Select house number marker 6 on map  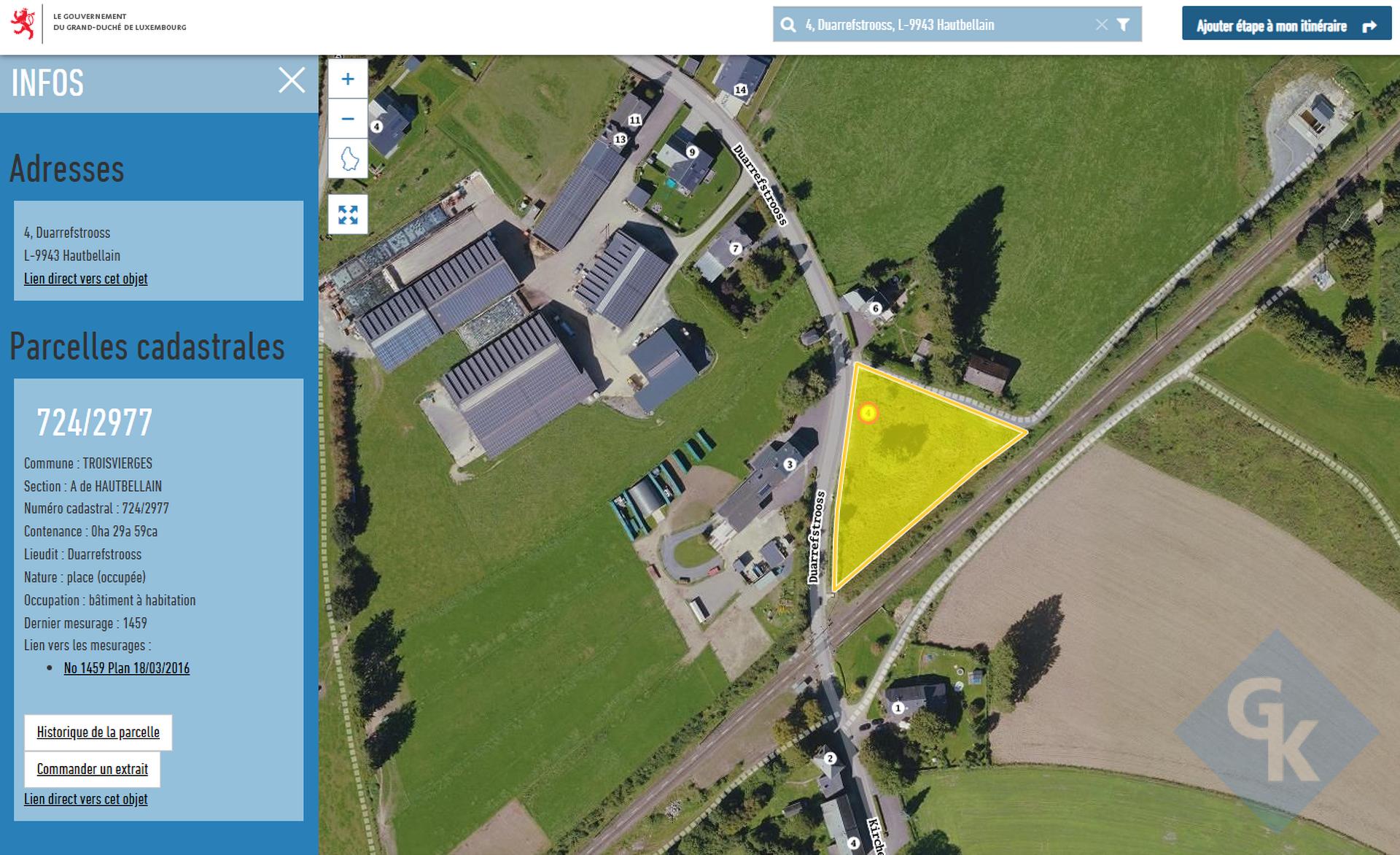(x=876, y=309)
